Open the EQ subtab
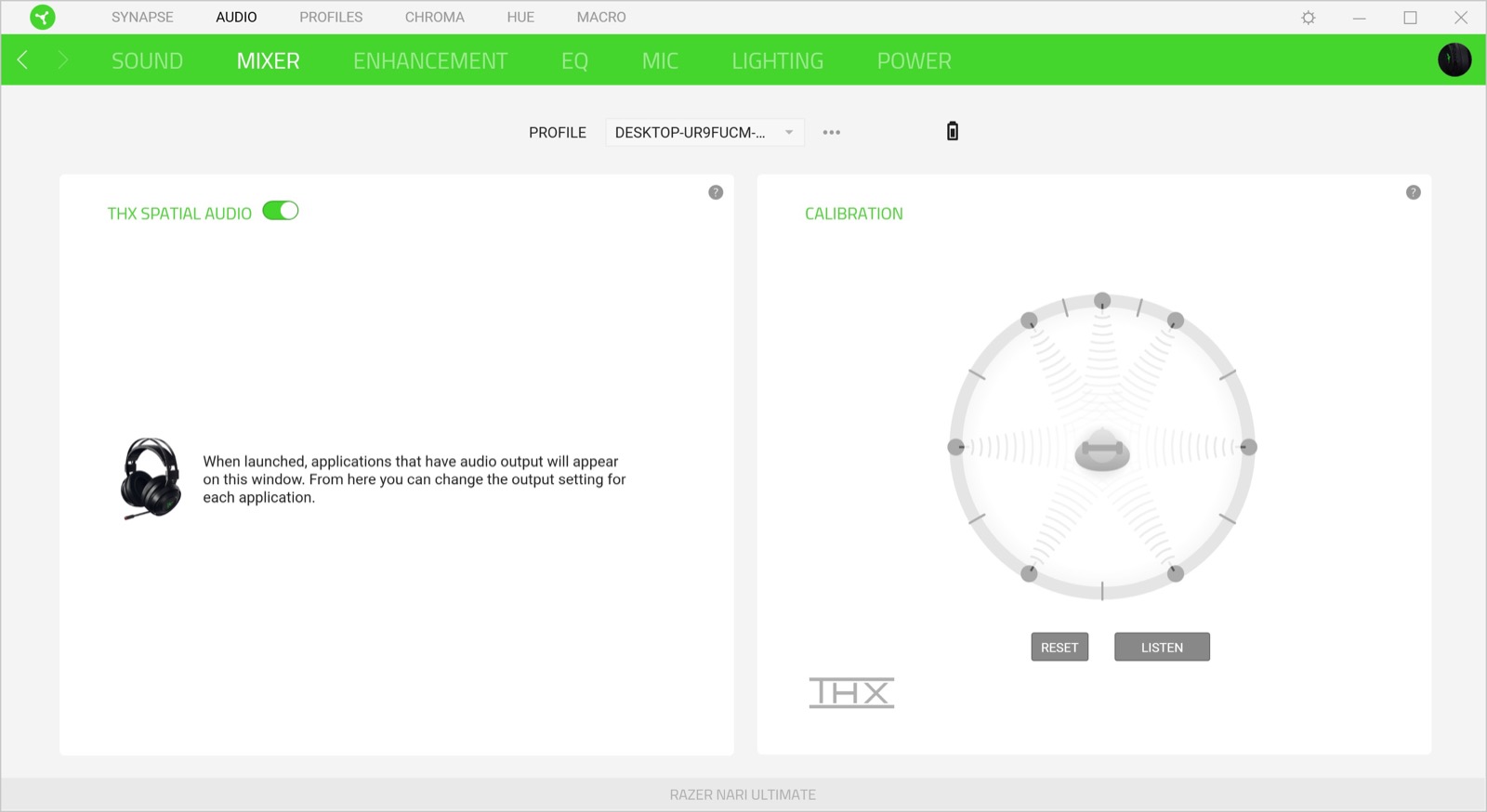The height and width of the screenshot is (812, 1487). coord(574,60)
